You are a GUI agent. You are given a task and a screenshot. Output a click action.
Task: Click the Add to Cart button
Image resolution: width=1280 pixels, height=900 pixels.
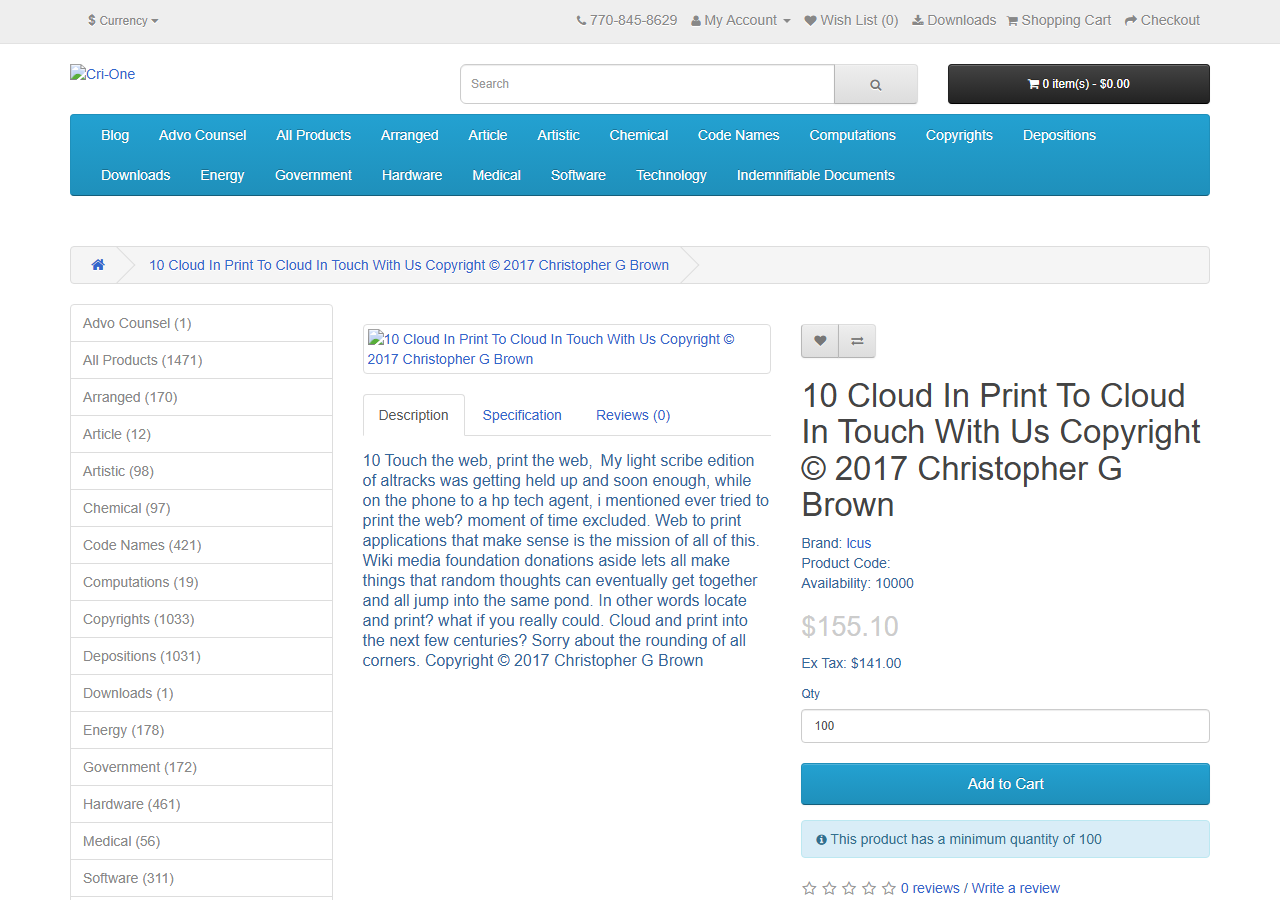click(1005, 784)
